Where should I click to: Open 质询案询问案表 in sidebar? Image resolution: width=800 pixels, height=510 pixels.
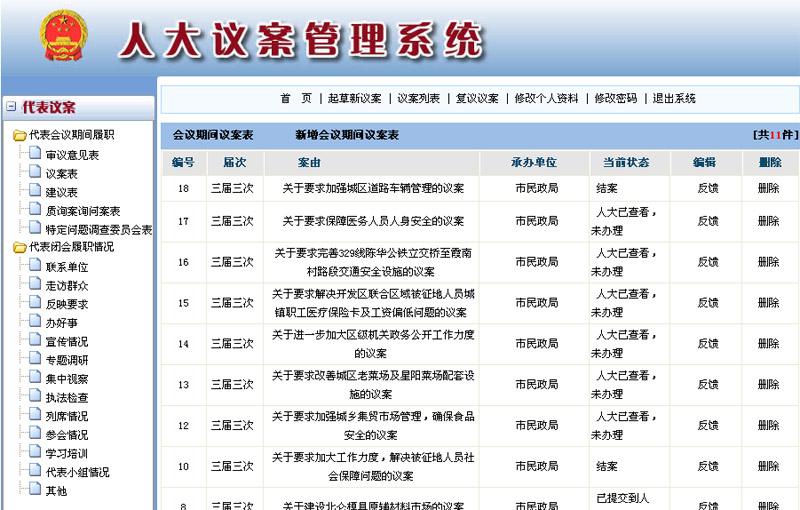pos(82,211)
